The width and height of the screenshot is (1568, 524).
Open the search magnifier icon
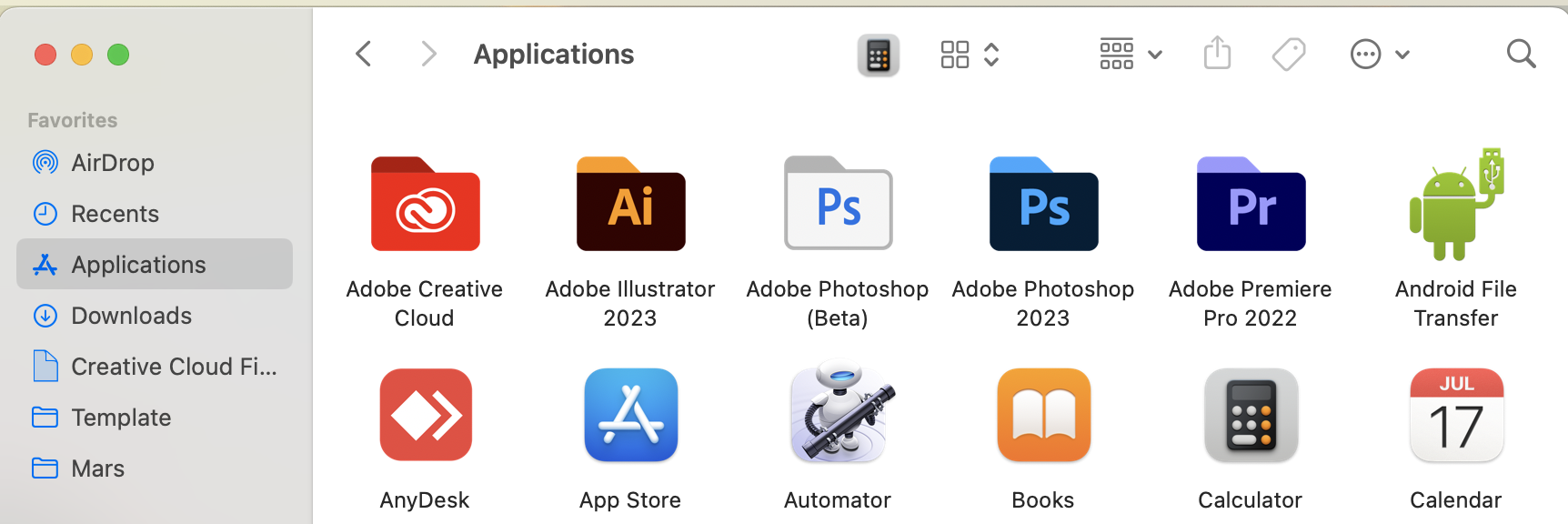tap(1521, 54)
